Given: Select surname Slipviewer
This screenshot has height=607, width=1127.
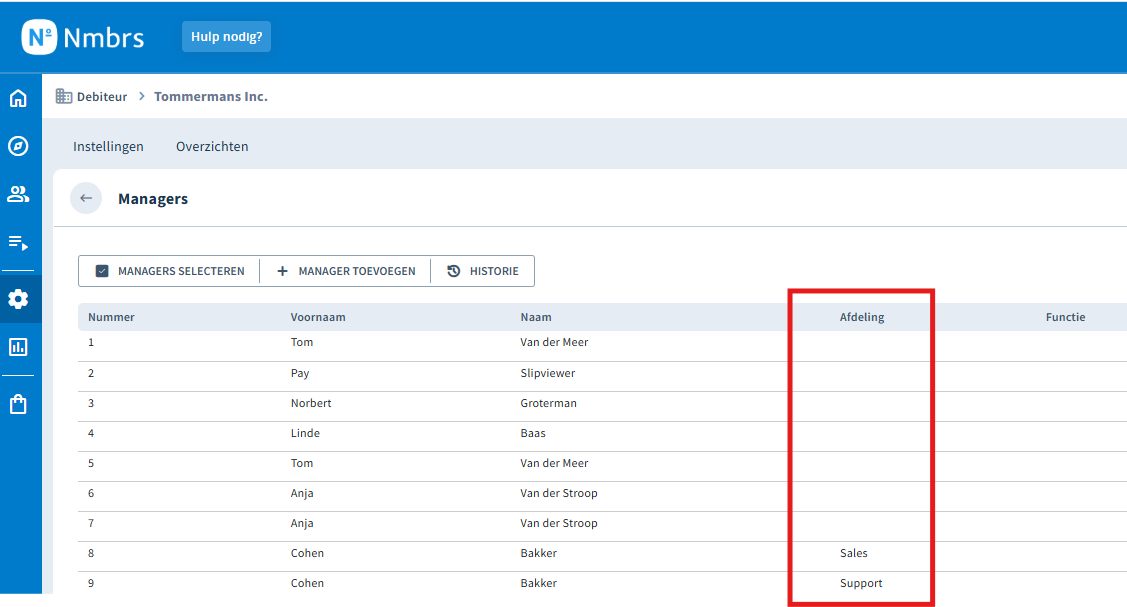Looking at the screenshot, I should [548, 373].
